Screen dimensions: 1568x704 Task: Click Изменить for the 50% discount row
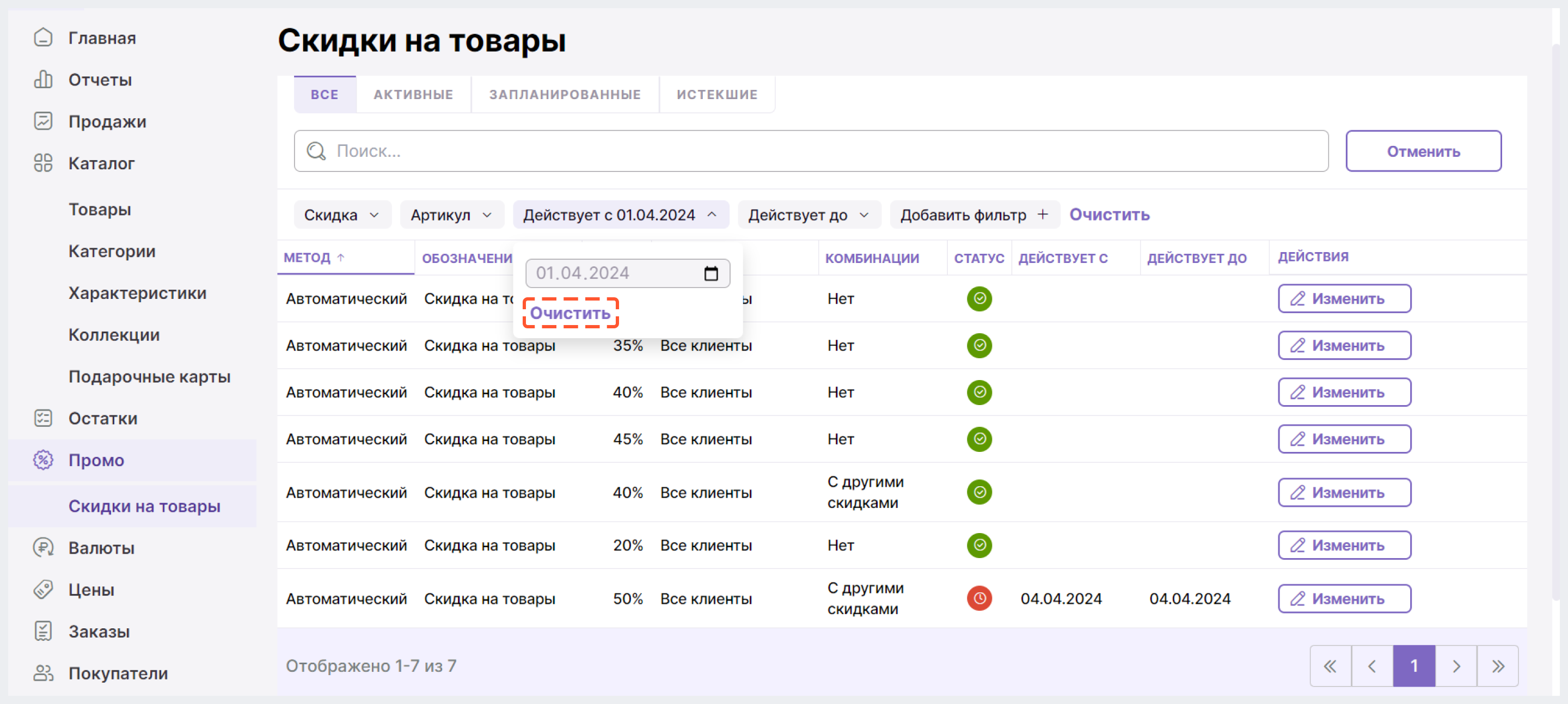pos(1344,599)
